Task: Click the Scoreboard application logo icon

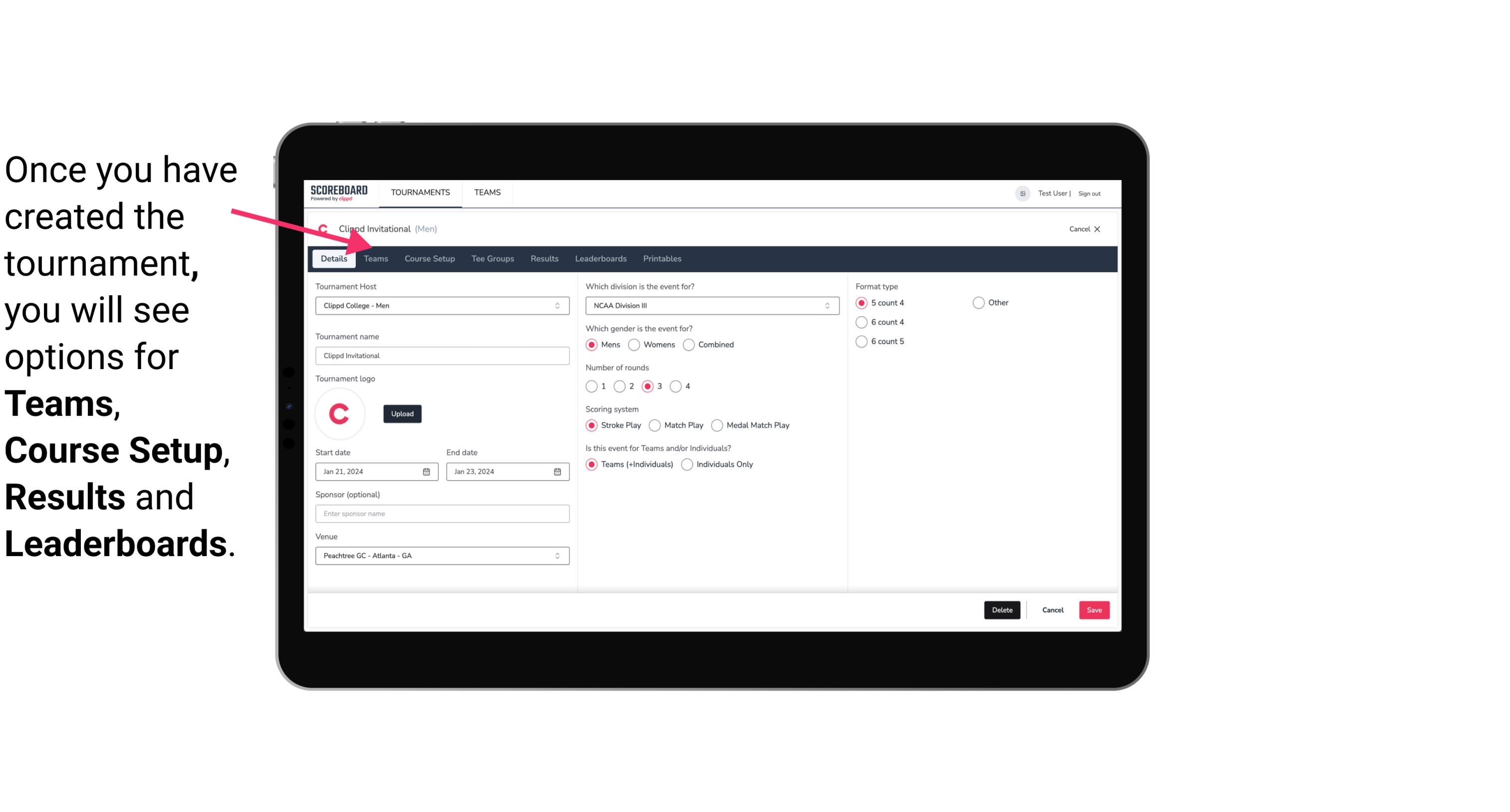Action: [x=339, y=192]
